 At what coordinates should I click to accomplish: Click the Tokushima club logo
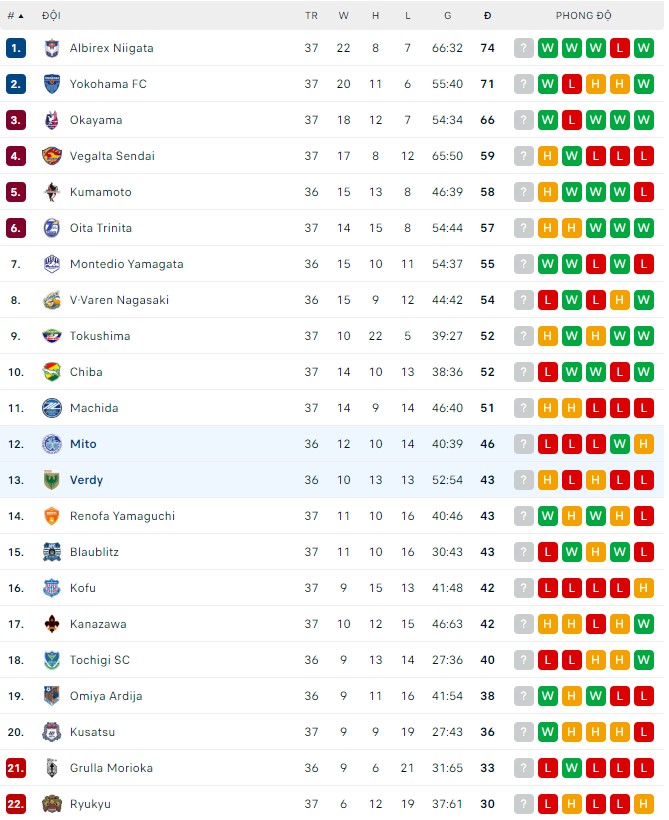tap(52, 336)
